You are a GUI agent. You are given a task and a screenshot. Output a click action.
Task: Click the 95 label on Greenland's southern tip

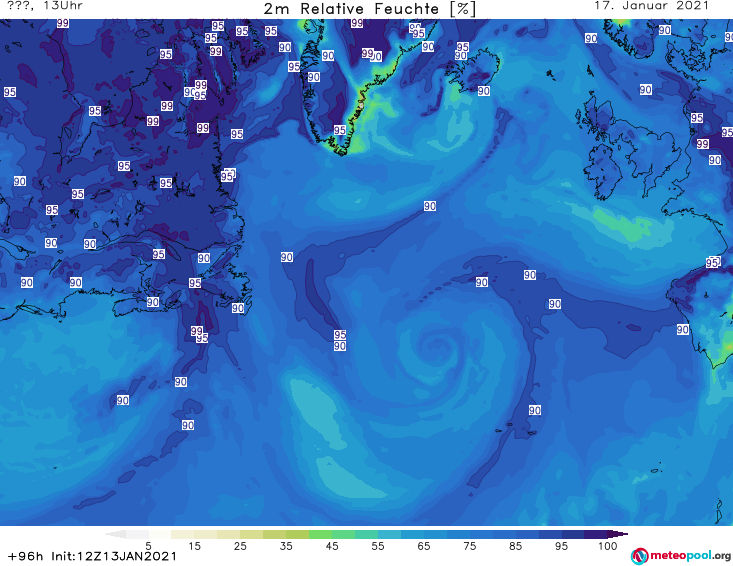[340, 130]
